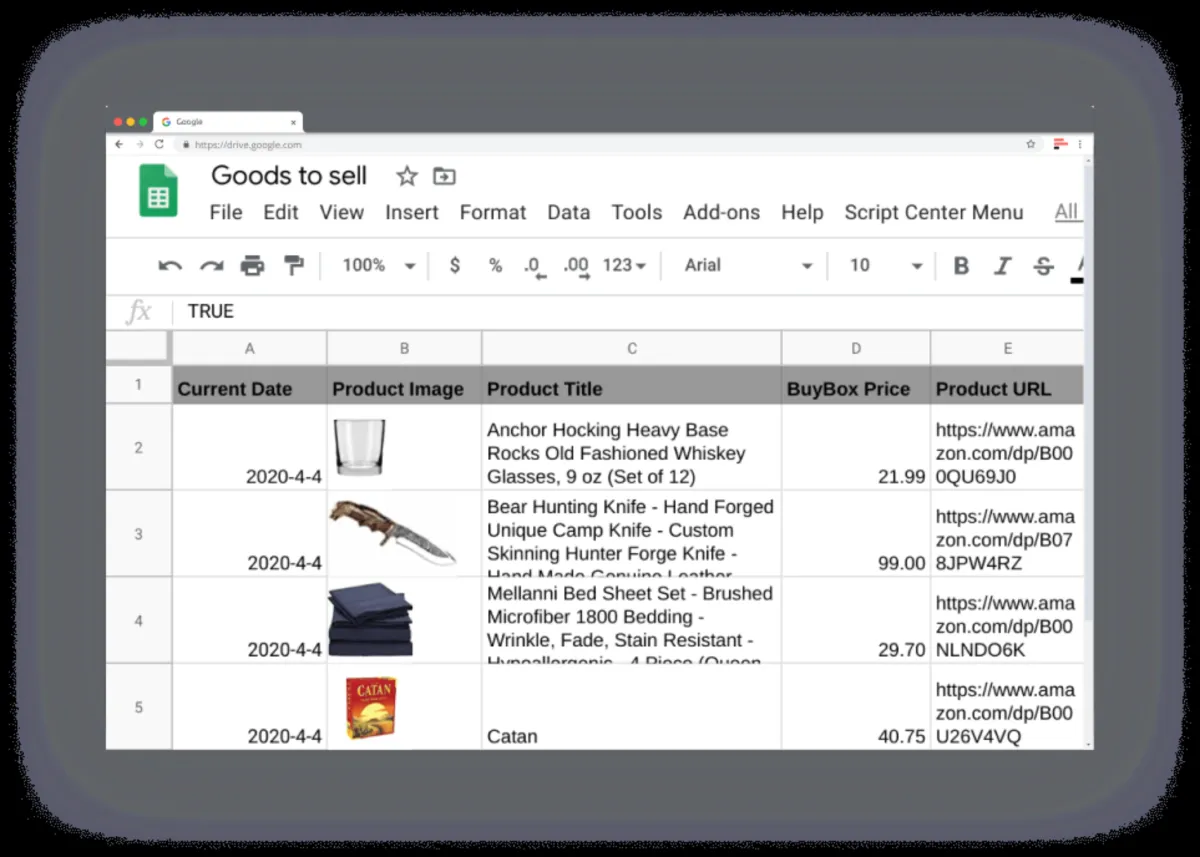Open Amazon link ending B078JPW4RZ

click(1005, 540)
